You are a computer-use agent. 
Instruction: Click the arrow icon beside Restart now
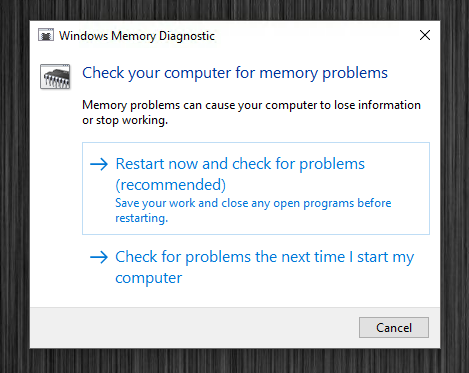pos(99,164)
